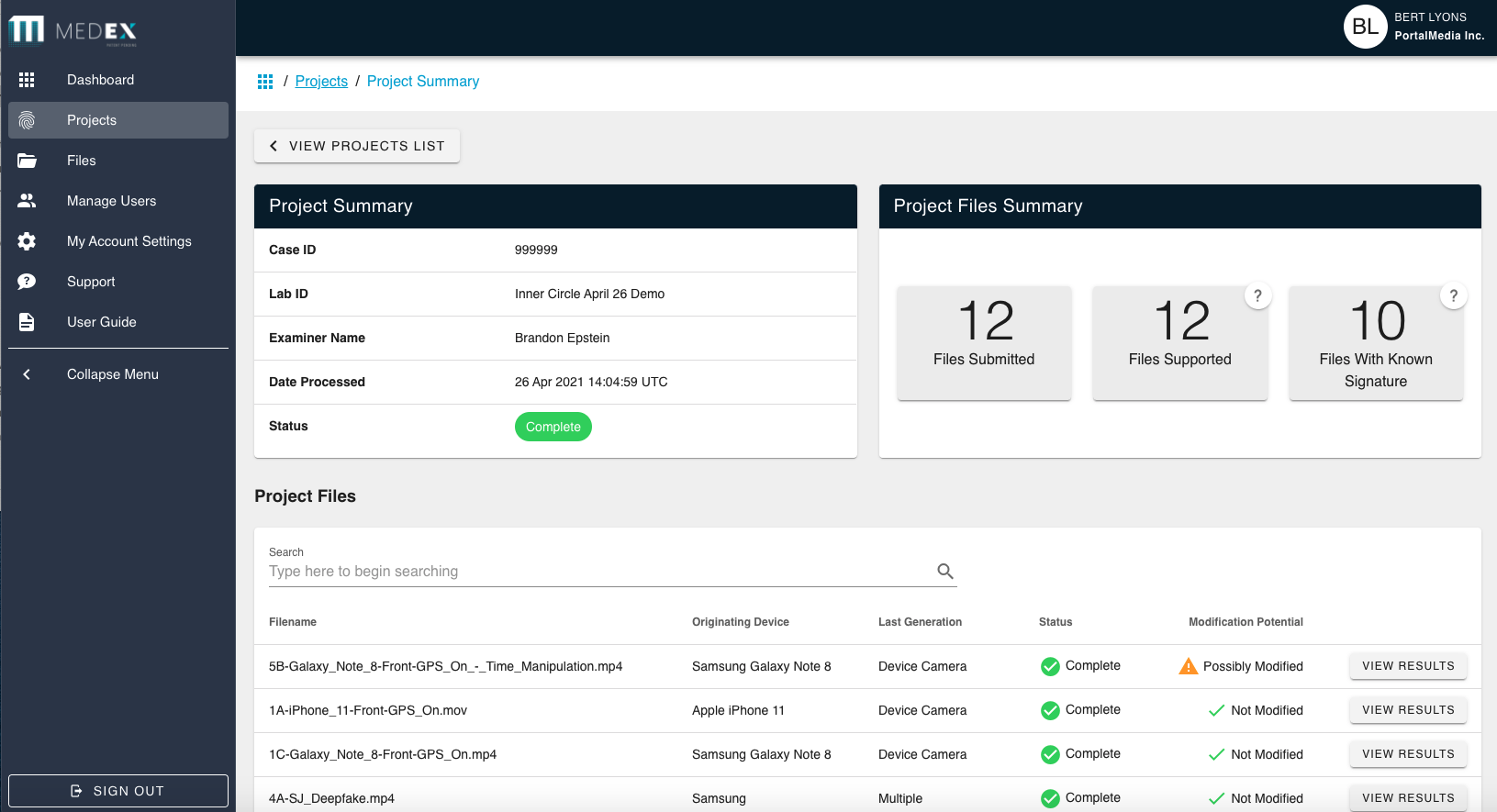View results for 4A-SJ_Deepfake.mp4

[x=1408, y=798]
